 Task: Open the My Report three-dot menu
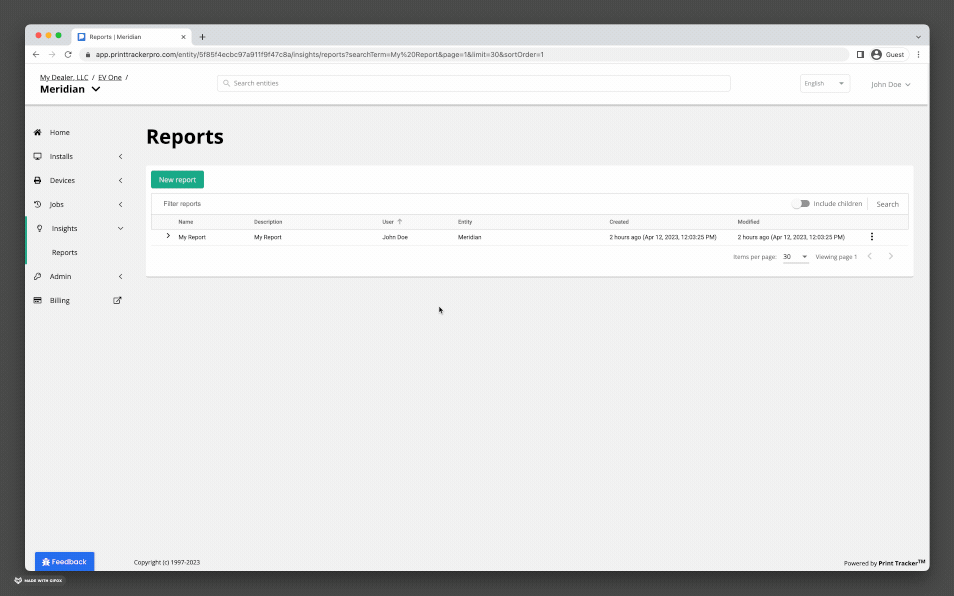click(871, 237)
